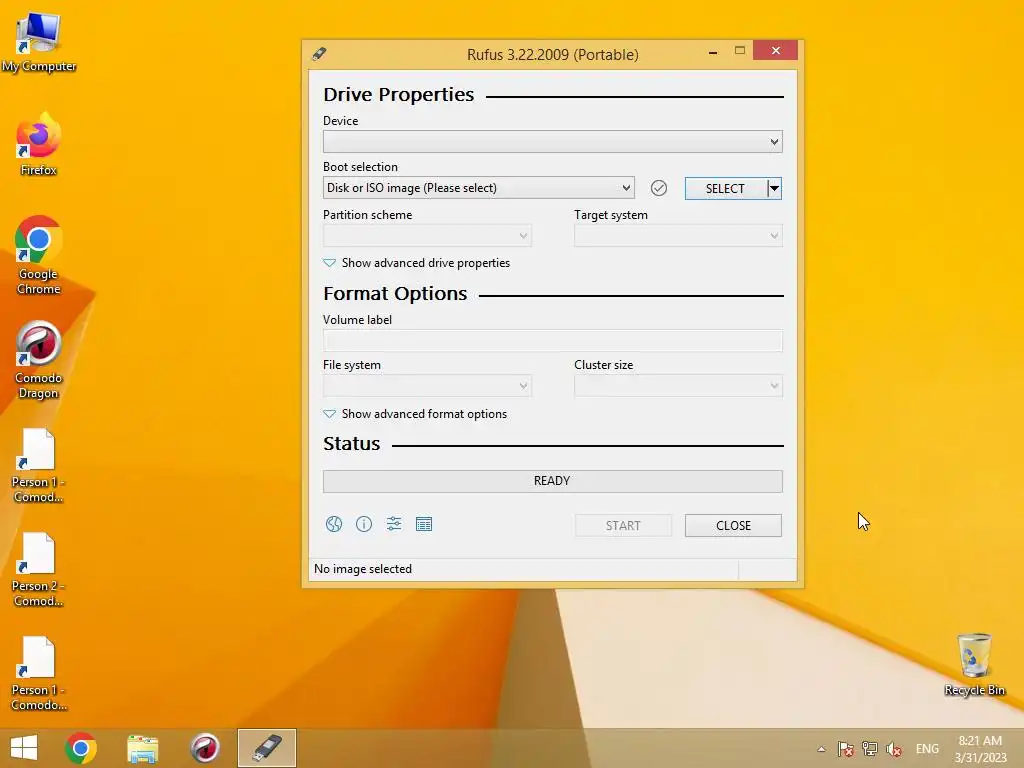
Task: Open Comodo Dragon desktop shortcut
Action: point(39,359)
